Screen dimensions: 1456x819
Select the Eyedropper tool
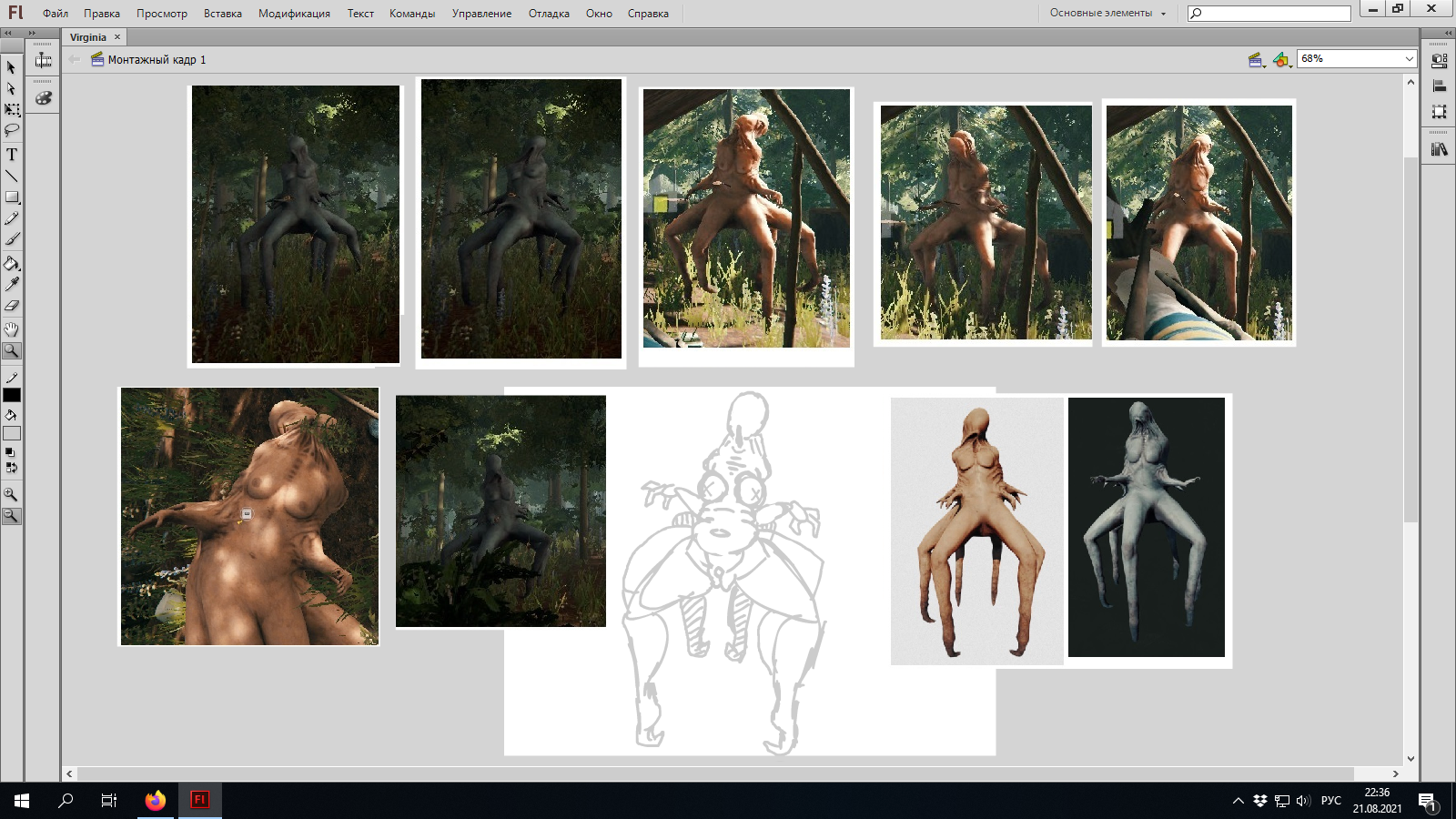point(11,285)
